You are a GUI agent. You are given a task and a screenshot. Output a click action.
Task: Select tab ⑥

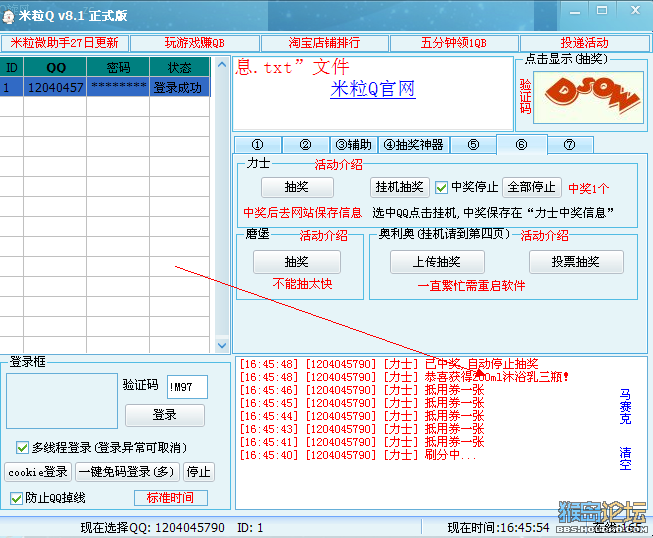[521, 144]
